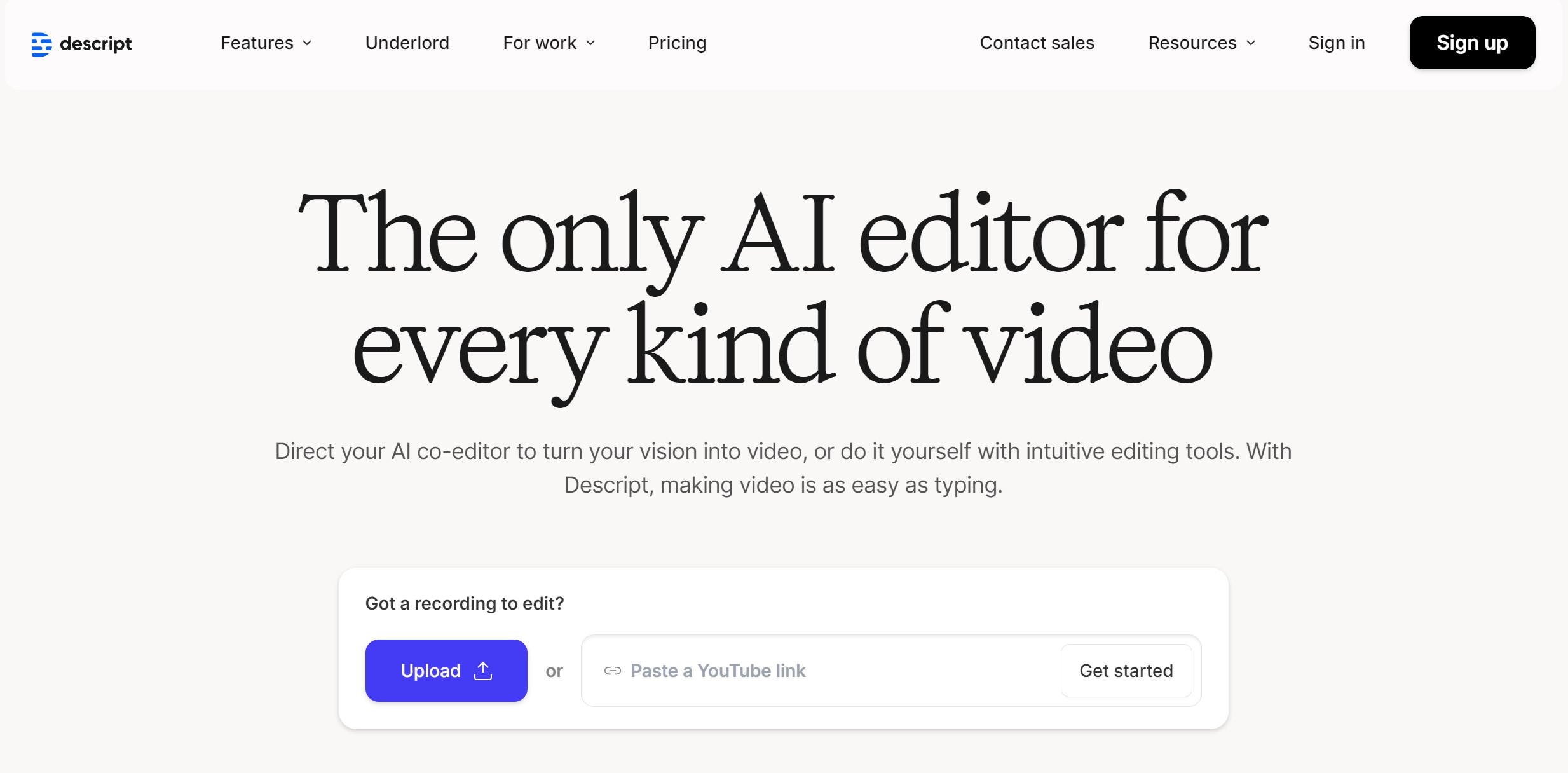Click the main headline about AI editor

point(783,289)
